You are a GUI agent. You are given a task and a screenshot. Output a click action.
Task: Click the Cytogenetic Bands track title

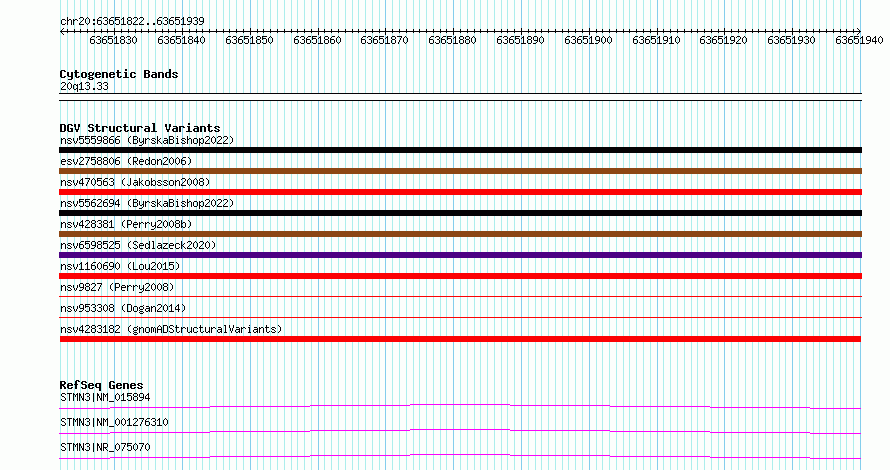click(119, 74)
